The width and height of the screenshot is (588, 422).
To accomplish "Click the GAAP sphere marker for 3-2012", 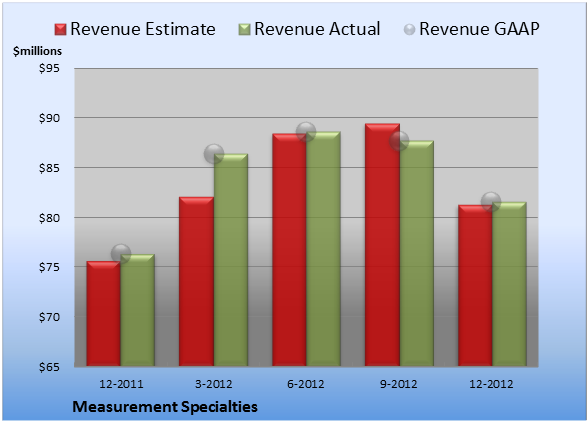I will [x=214, y=153].
